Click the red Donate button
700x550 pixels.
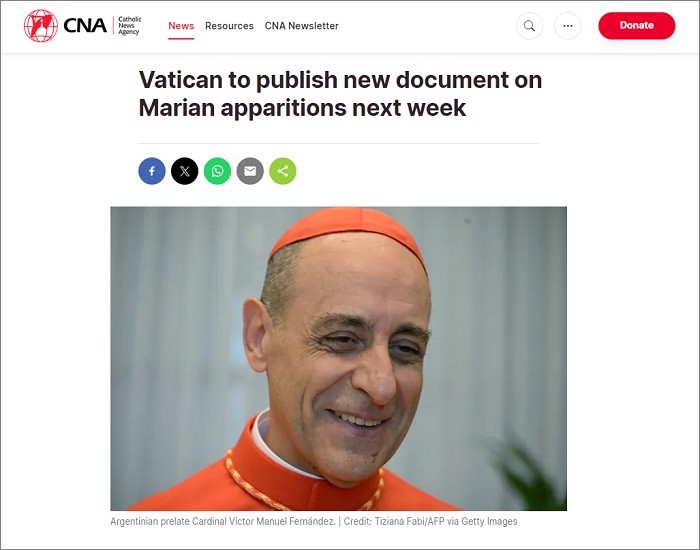tap(637, 26)
